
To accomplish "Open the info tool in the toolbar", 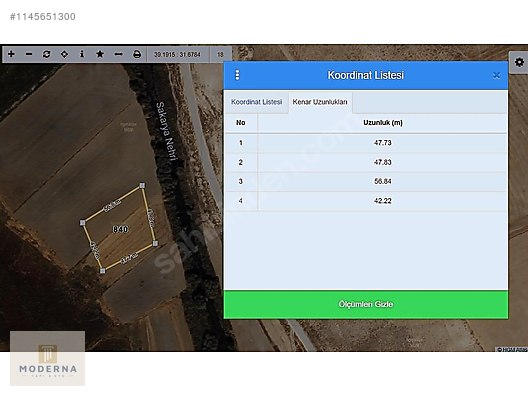I will point(82,54).
